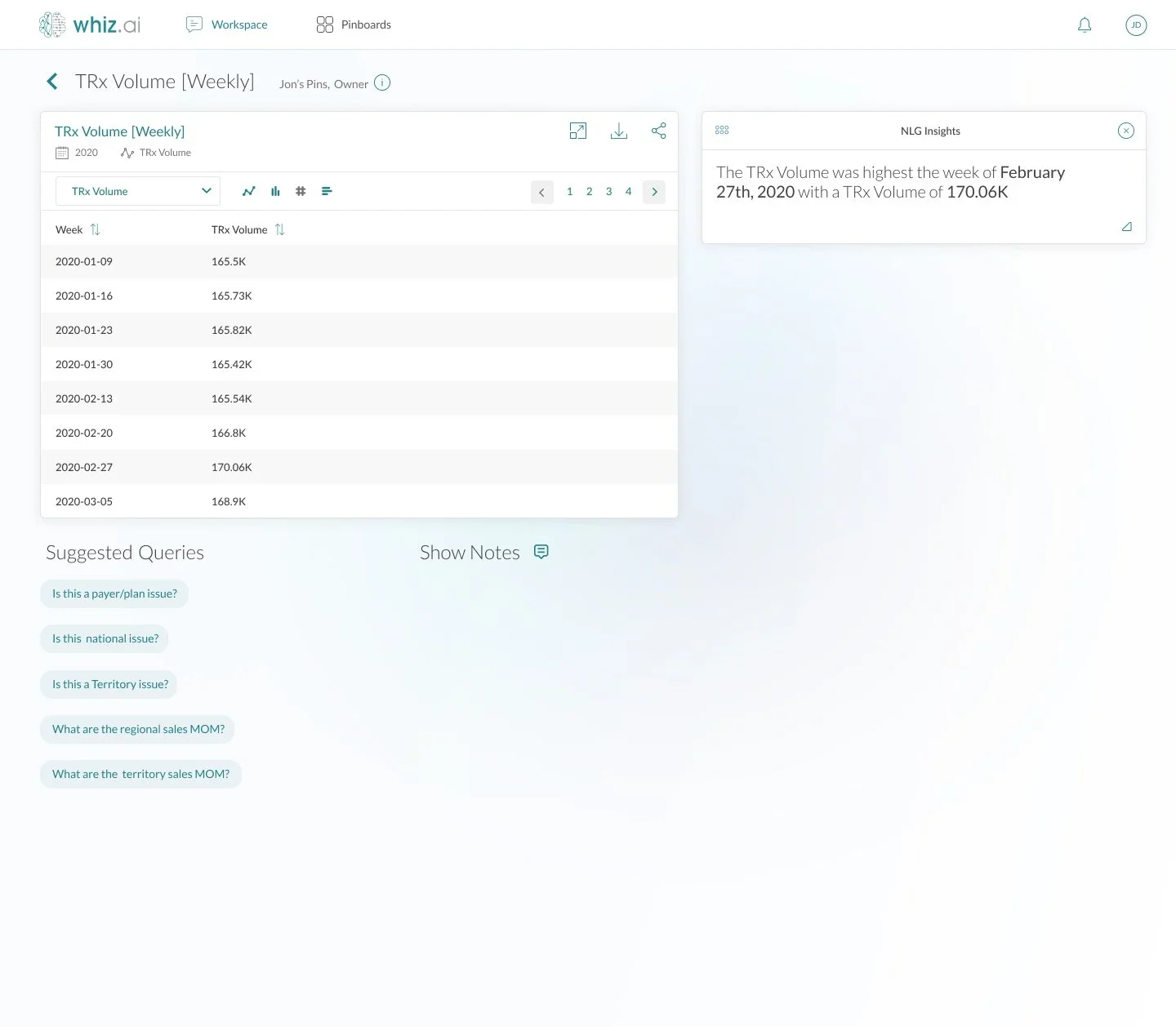
Task: Click the 2020-01-16 week cell
Action: coord(84,296)
